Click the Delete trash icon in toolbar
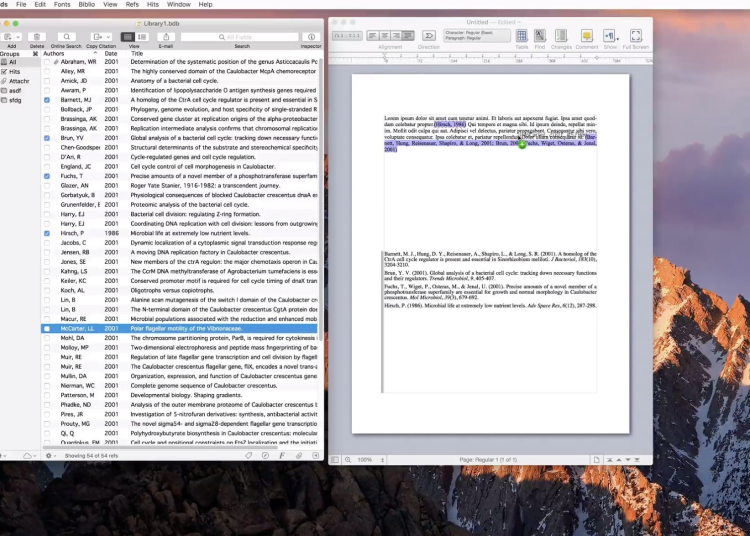This screenshot has height=536, width=750. (37, 37)
